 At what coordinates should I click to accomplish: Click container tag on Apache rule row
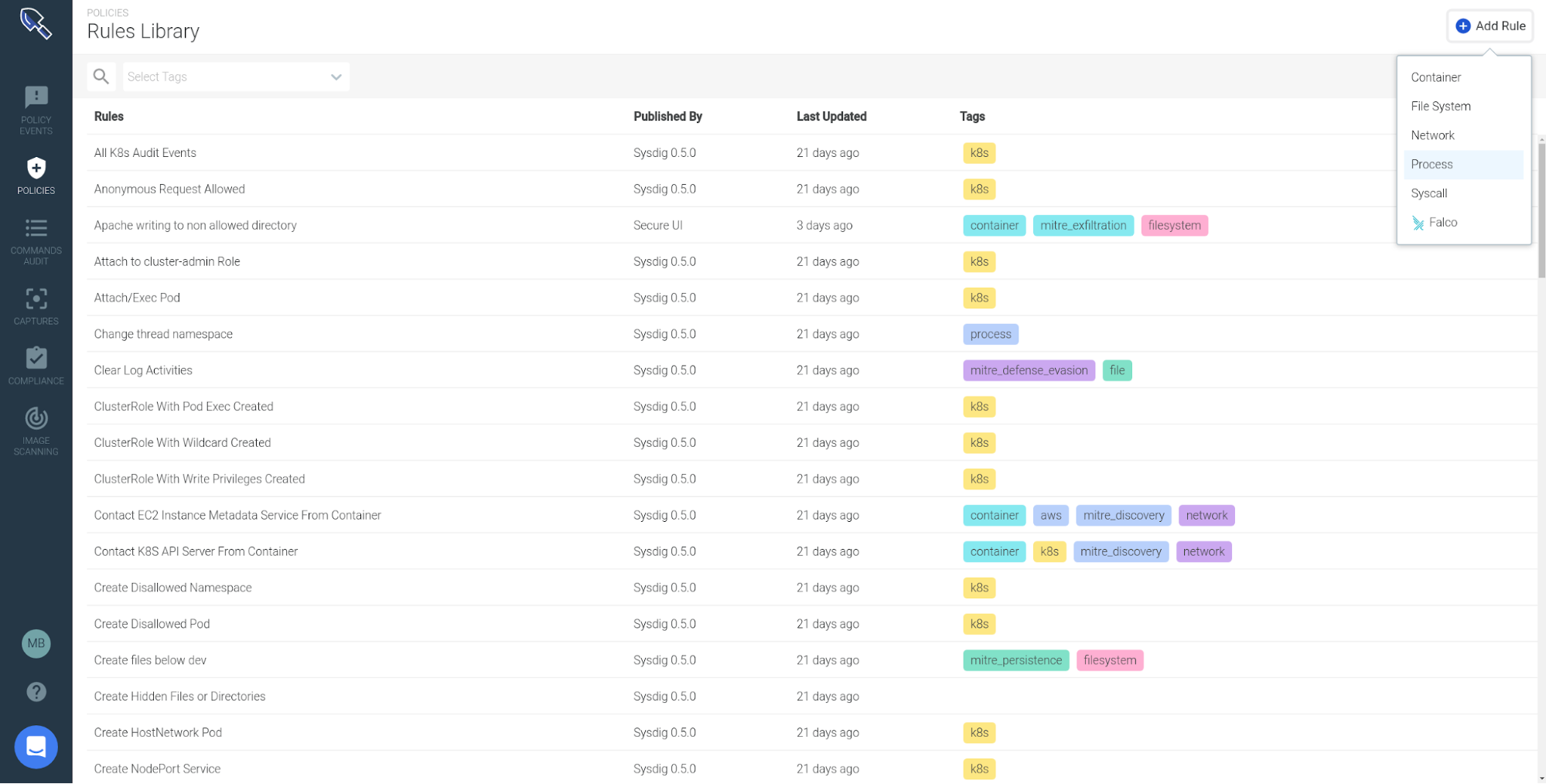pos(994,226)
